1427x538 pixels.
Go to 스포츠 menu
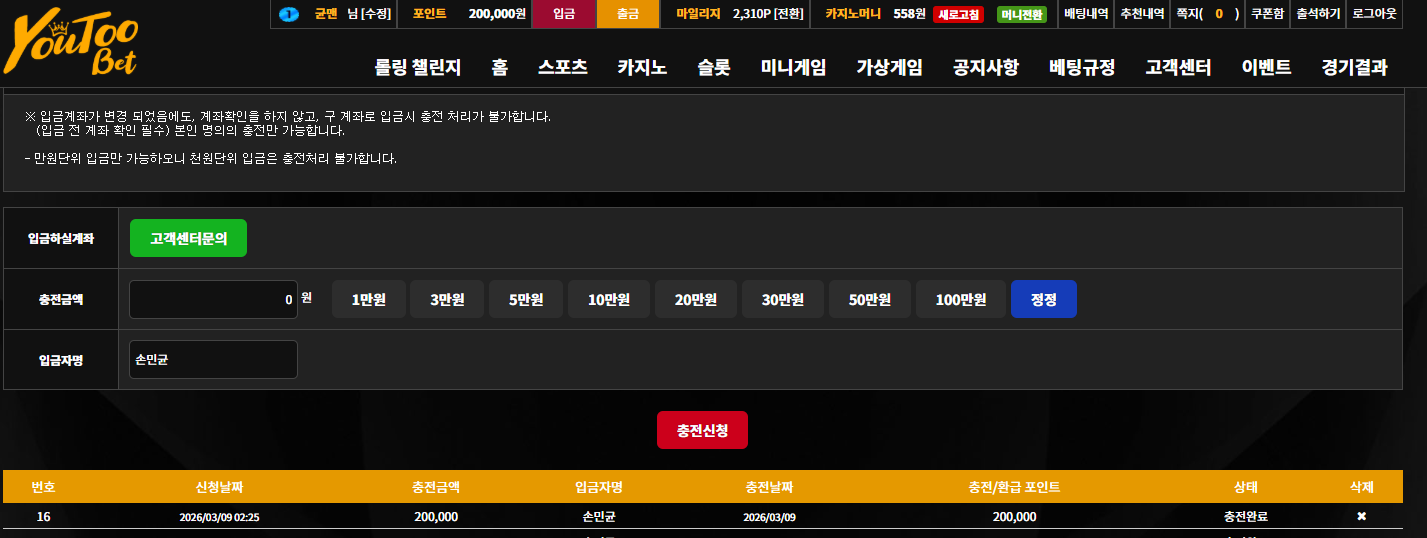point(562,67)
